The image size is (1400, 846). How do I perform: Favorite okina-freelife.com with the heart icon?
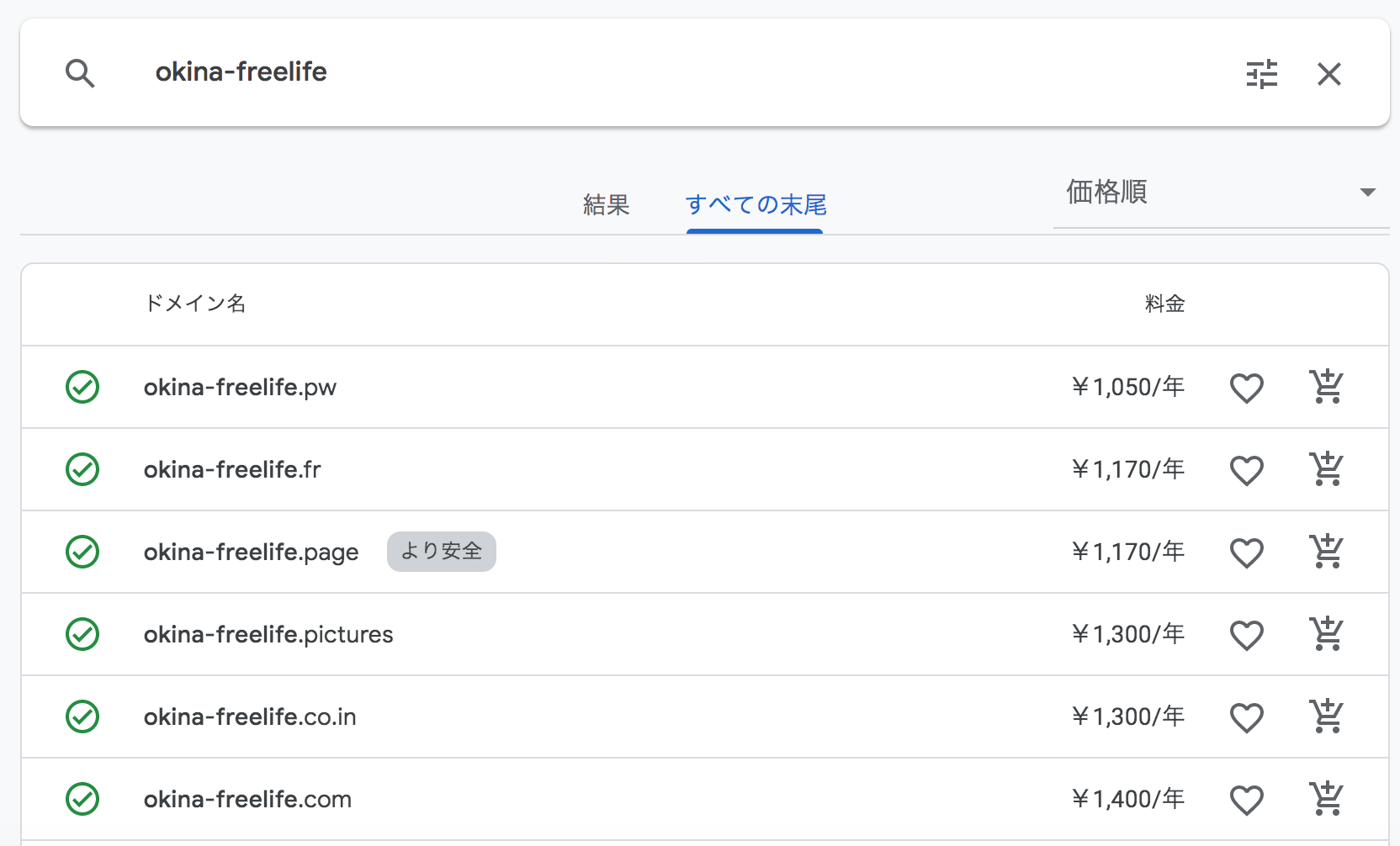click(1247, 800)
